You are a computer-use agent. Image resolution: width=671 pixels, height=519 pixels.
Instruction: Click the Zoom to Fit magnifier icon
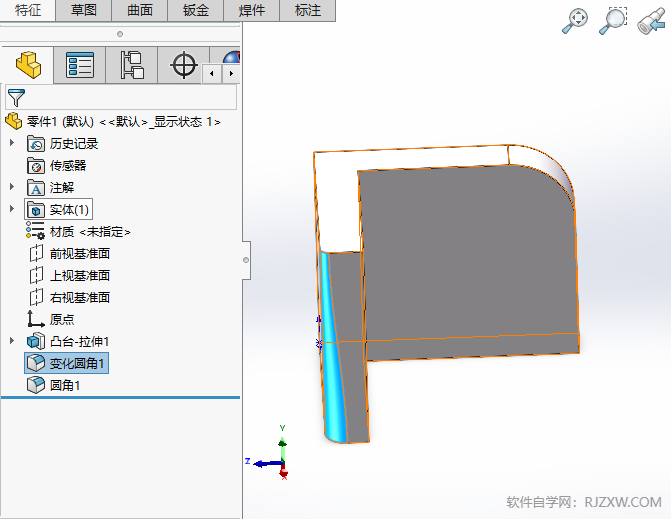pyautogui.click(x=575, y=21)
